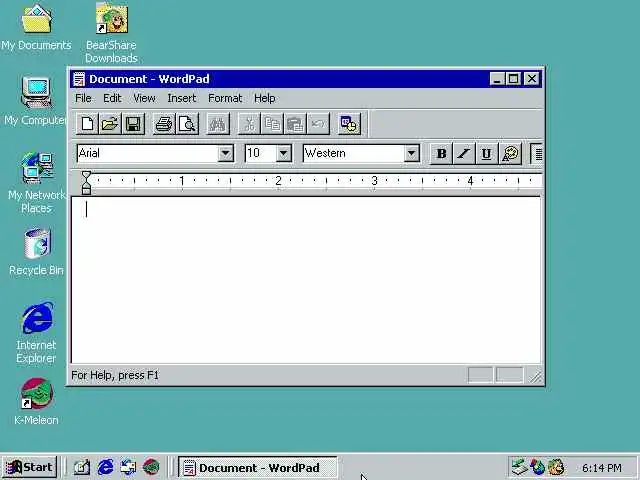Screen dimensions: 640x480
Task: Minimize the WordPad window
Action: coord(497,79)
